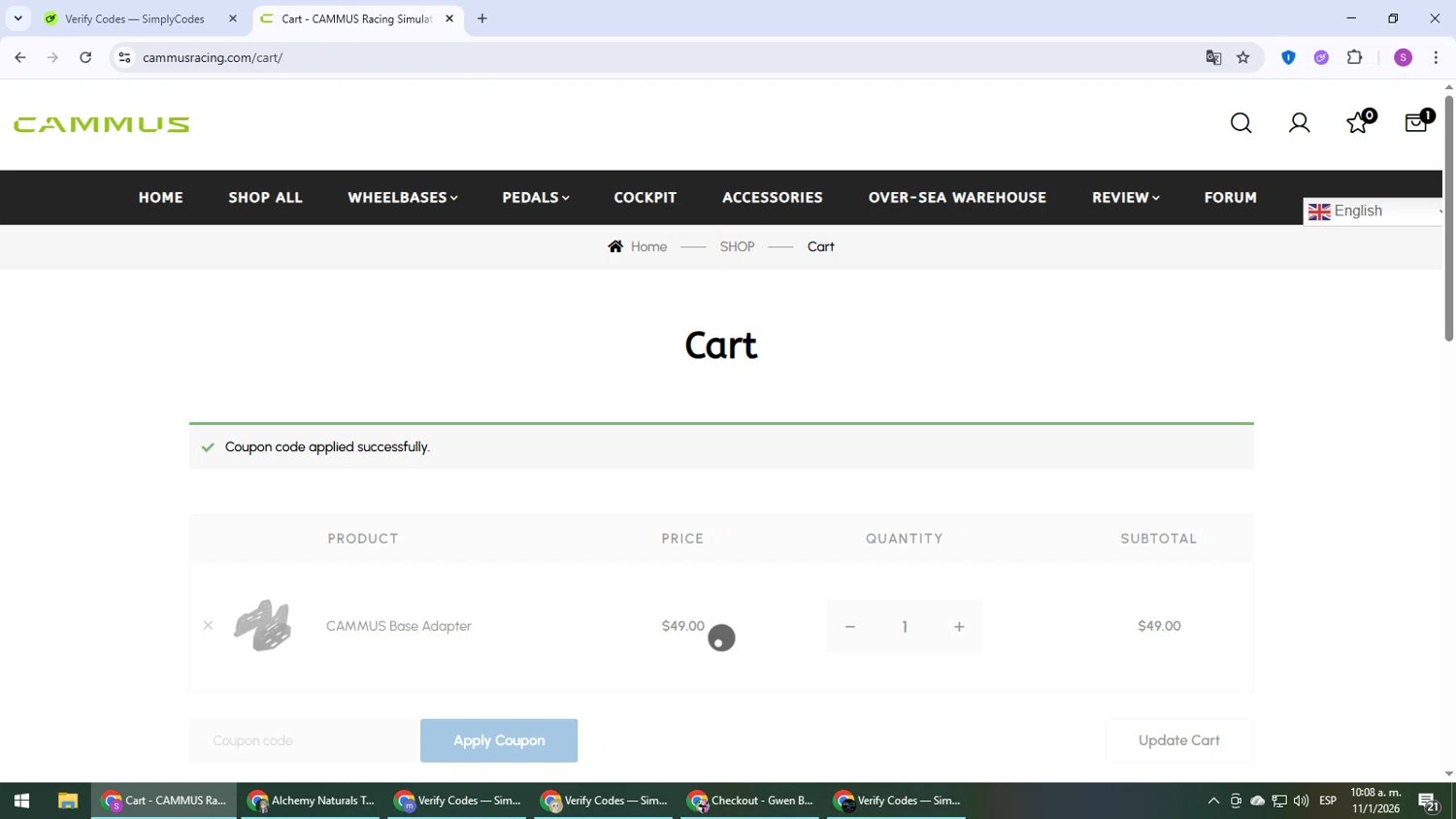The height and width of the screenshot is (819, 1456).
Task: Expand the WHEELBASES dropdown menu
Action: coord(403,197)
